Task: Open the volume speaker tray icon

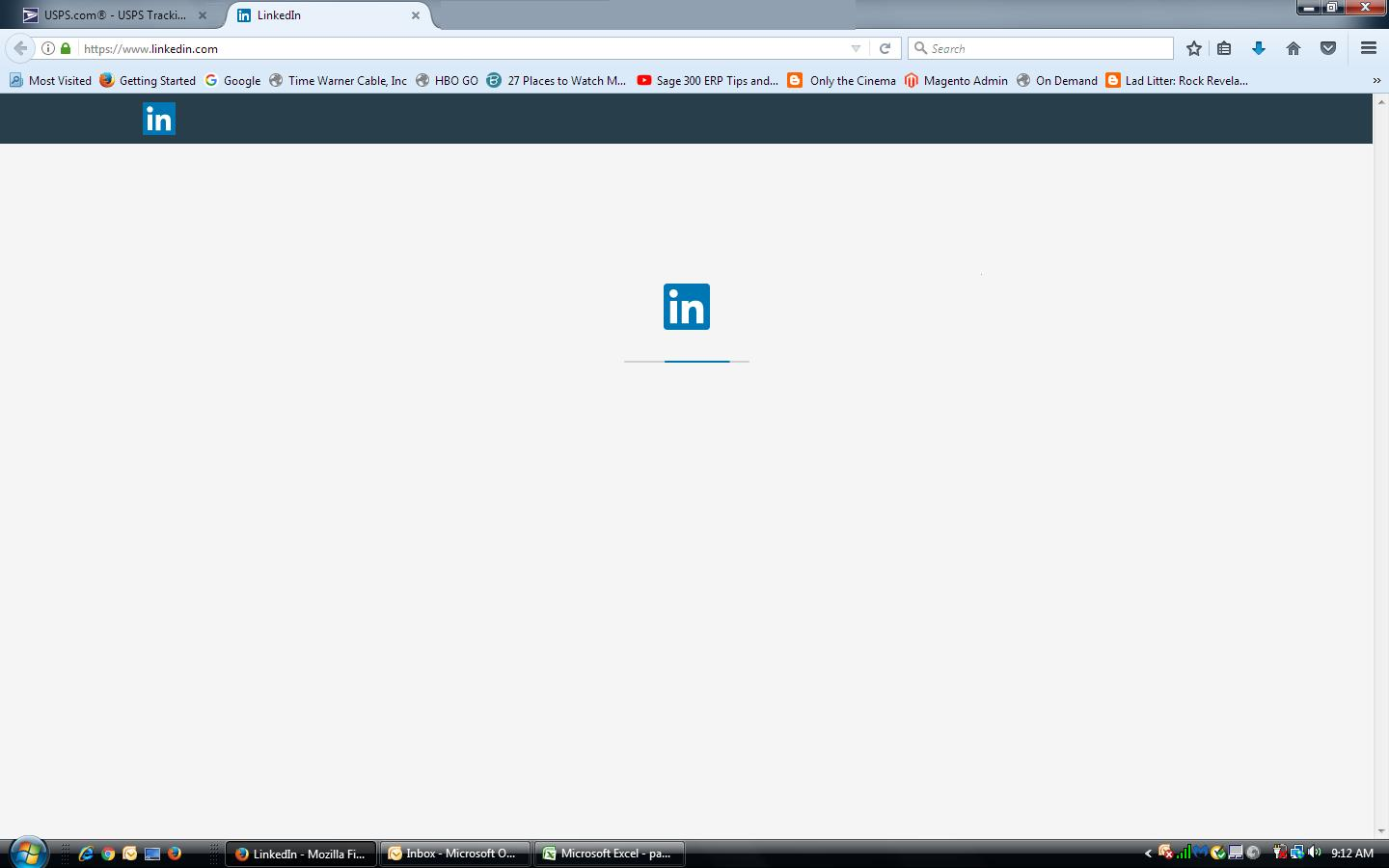Action: pos(1315,853)
